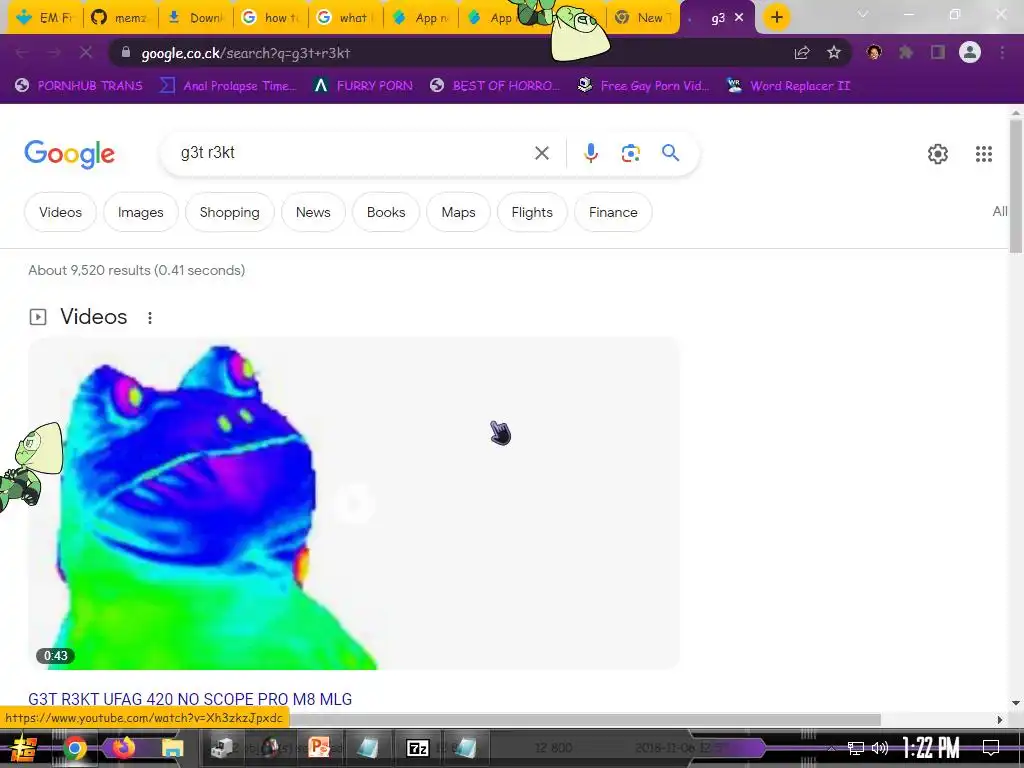Switch to the EM Fi tab
The width and height of the screenshot is (1024, 768).
click(44, 18)
